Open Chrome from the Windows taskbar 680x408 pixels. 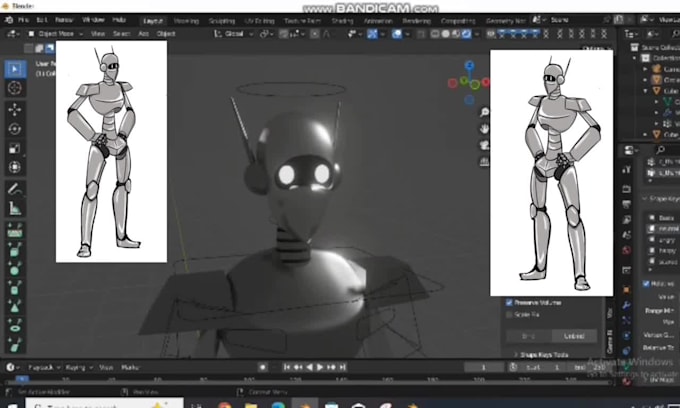point(224,404)
